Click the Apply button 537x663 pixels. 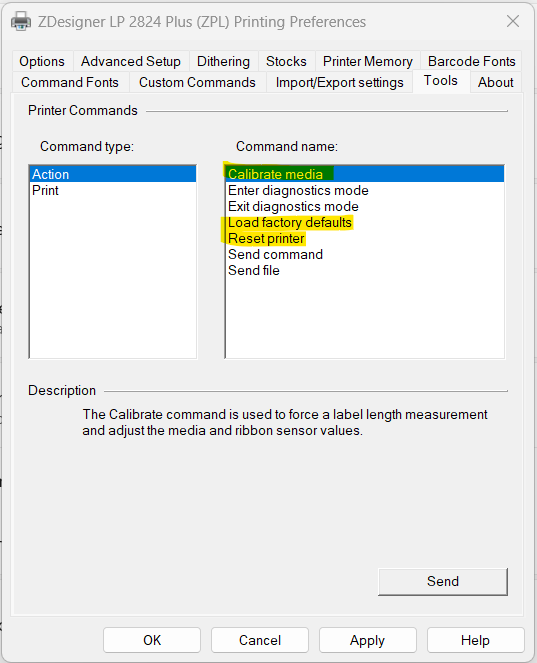click(x=367, y=640)
